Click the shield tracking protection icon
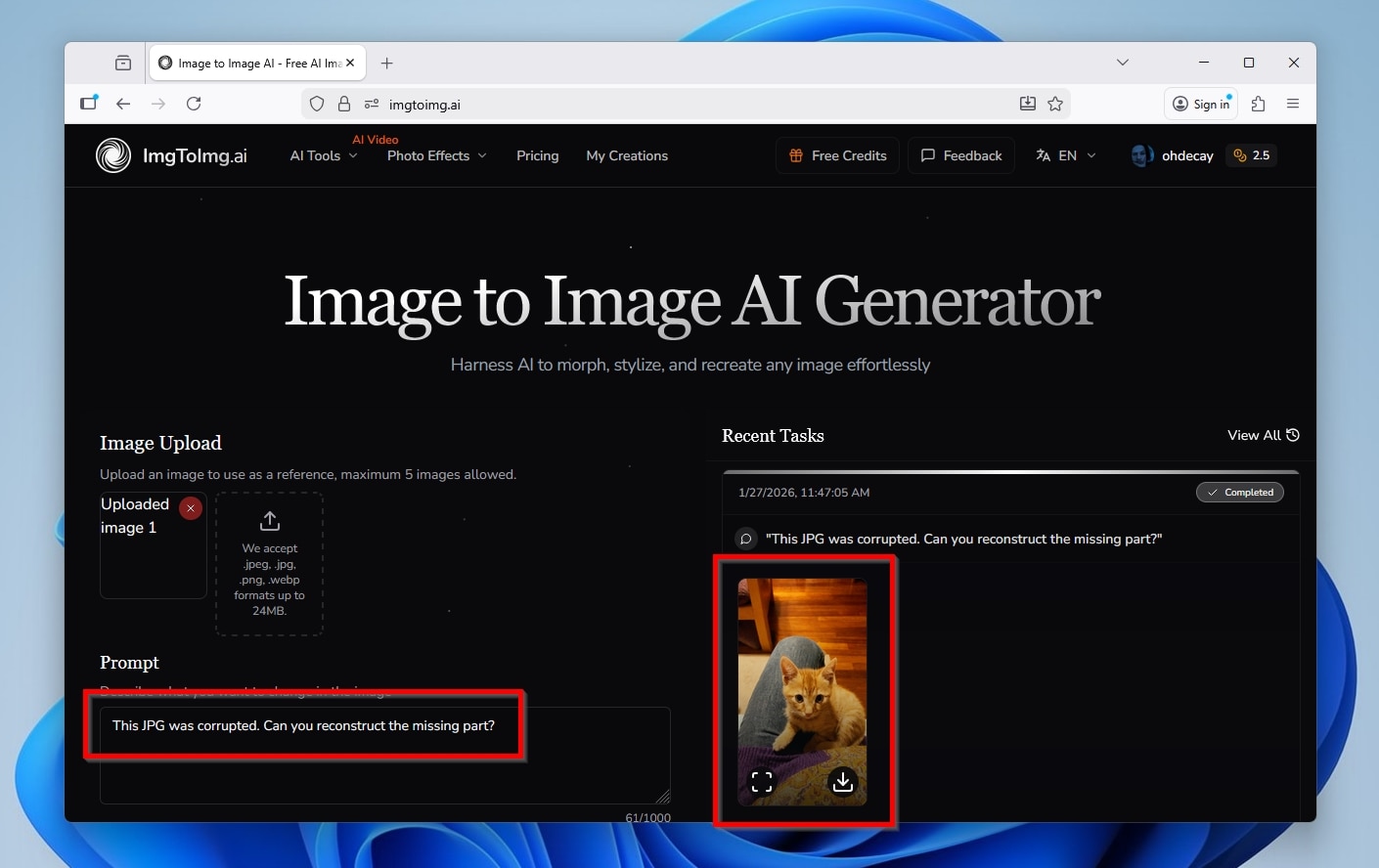This screenshot has height=868, width=1379. point(316,104)
